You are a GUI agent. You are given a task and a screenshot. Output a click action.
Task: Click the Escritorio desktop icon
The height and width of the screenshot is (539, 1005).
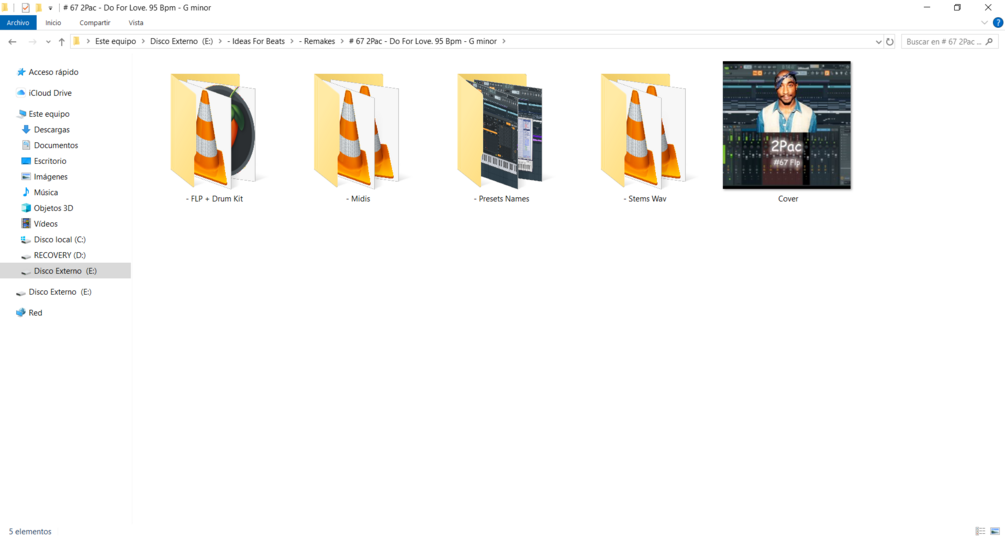coord(26,161)
